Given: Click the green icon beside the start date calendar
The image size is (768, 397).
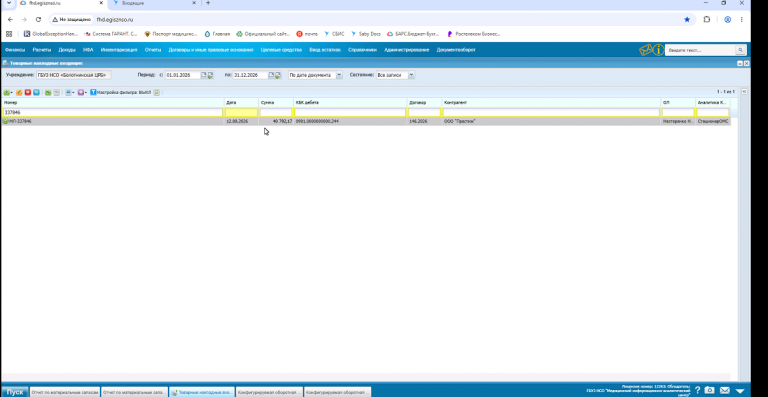Looking at the screenshot, I should (210, 75).
